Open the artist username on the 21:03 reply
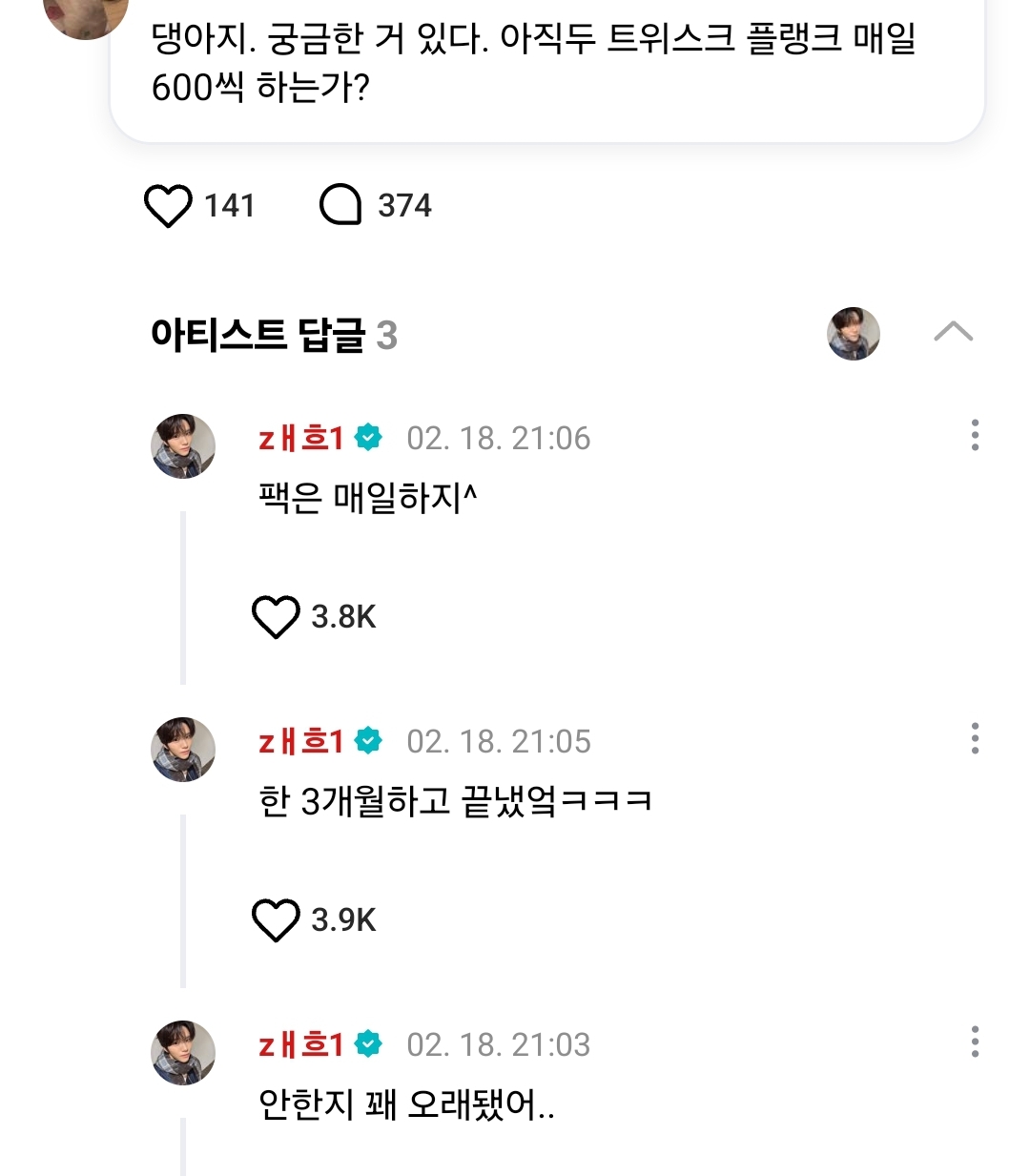The image size is (1030, 1176). click(x=300, y=1044)
